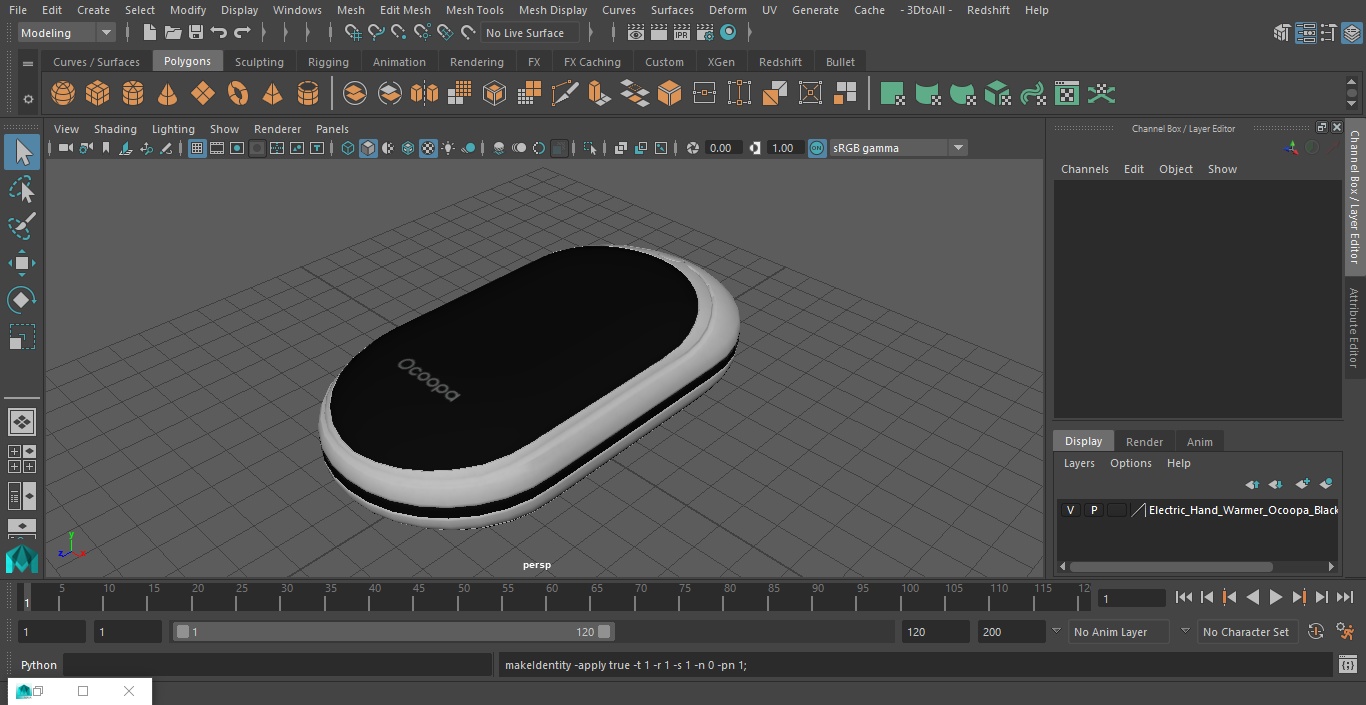Open the Edit Mesh menu
1366x705 pixels.
coord(405,10)
